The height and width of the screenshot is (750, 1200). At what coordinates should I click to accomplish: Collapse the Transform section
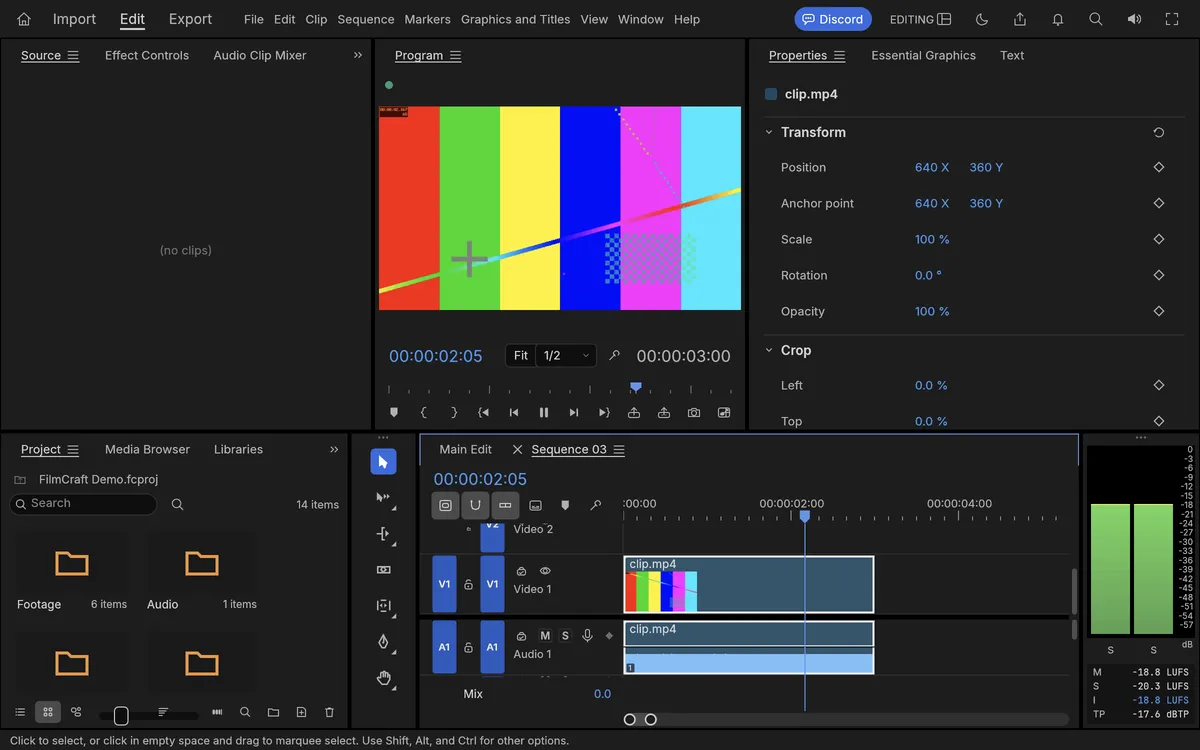pos(769,132)
